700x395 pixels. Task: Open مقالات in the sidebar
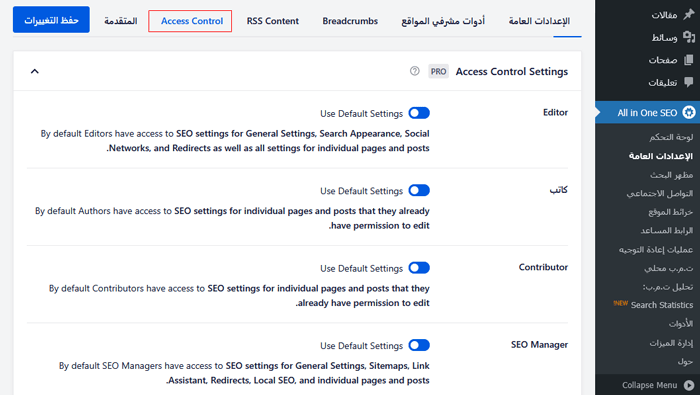[x=664, y=15]
